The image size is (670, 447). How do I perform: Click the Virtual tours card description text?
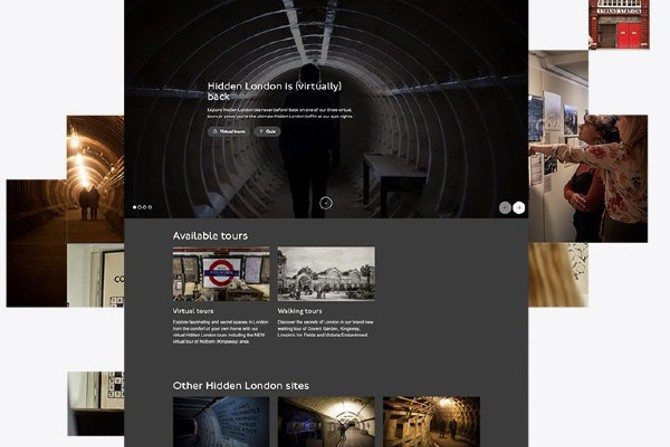pos(220,332)
